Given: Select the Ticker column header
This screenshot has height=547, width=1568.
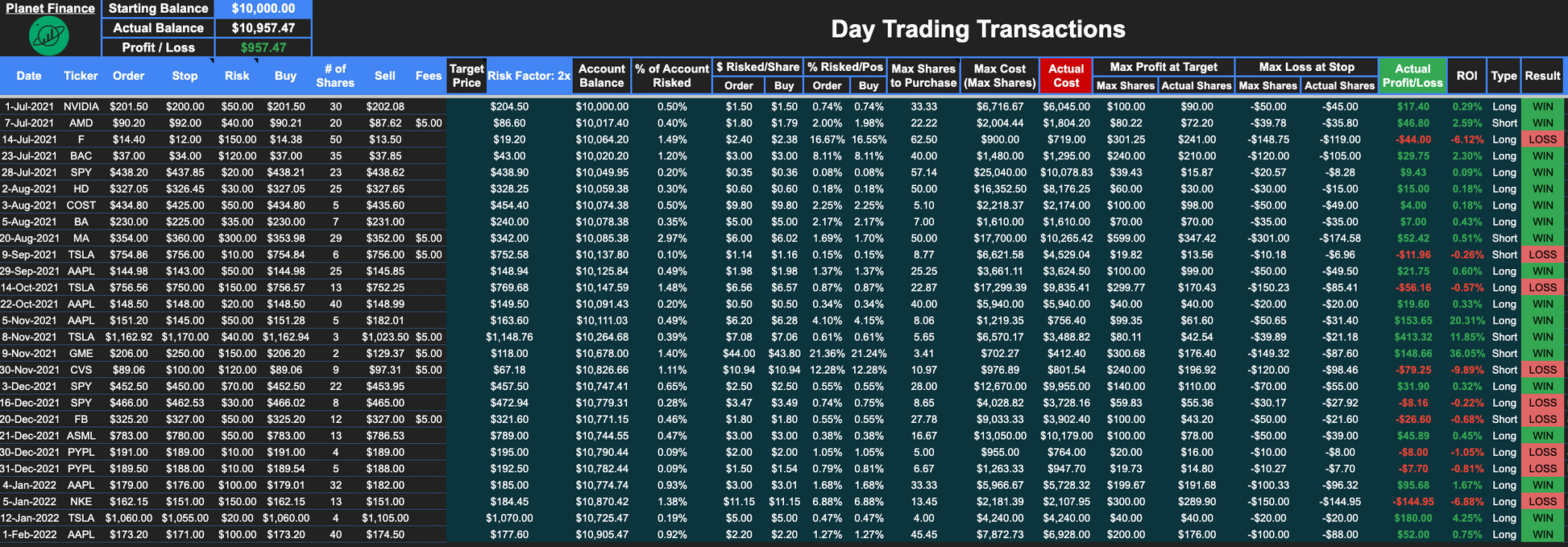Looking at the screenshot, I should pos(81,76).
